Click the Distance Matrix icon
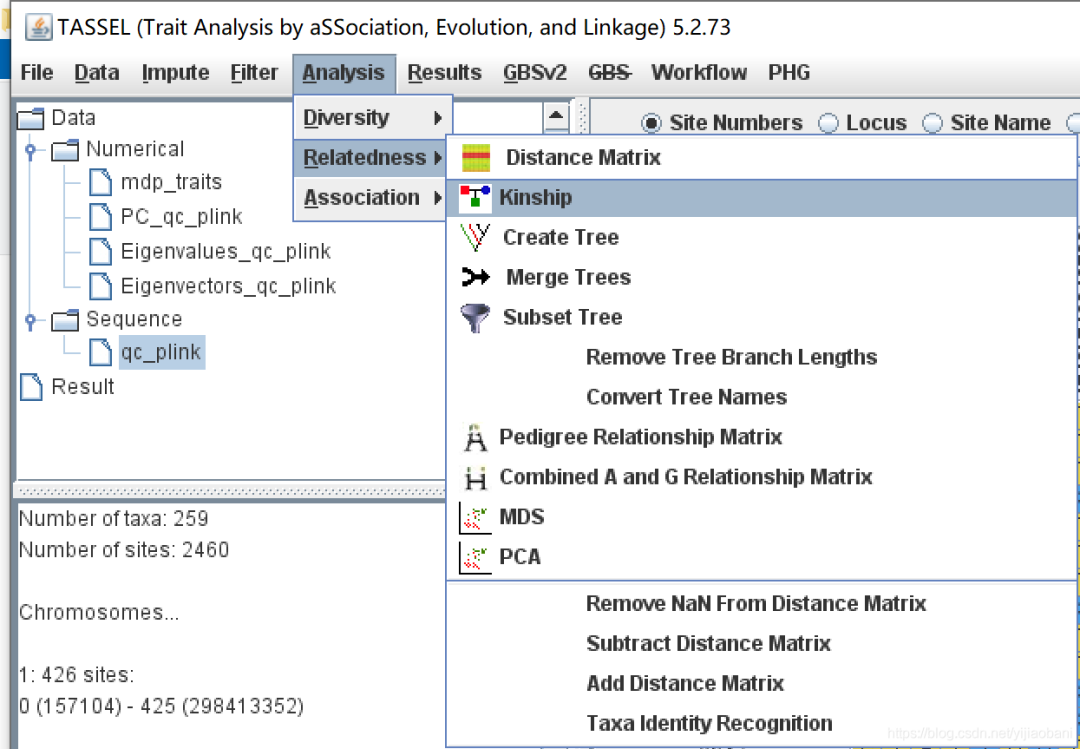The height and width of the screenshot is (749, 1080). coord(476,158)
